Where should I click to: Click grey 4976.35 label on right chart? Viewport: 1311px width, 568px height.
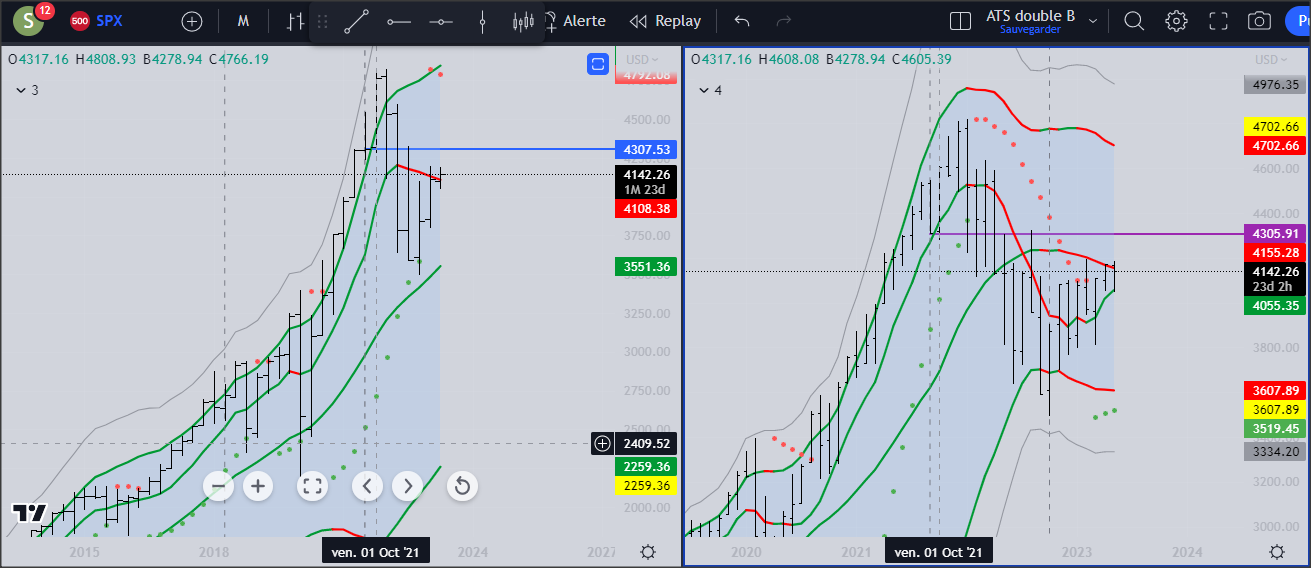click(x=1275, y=85)
